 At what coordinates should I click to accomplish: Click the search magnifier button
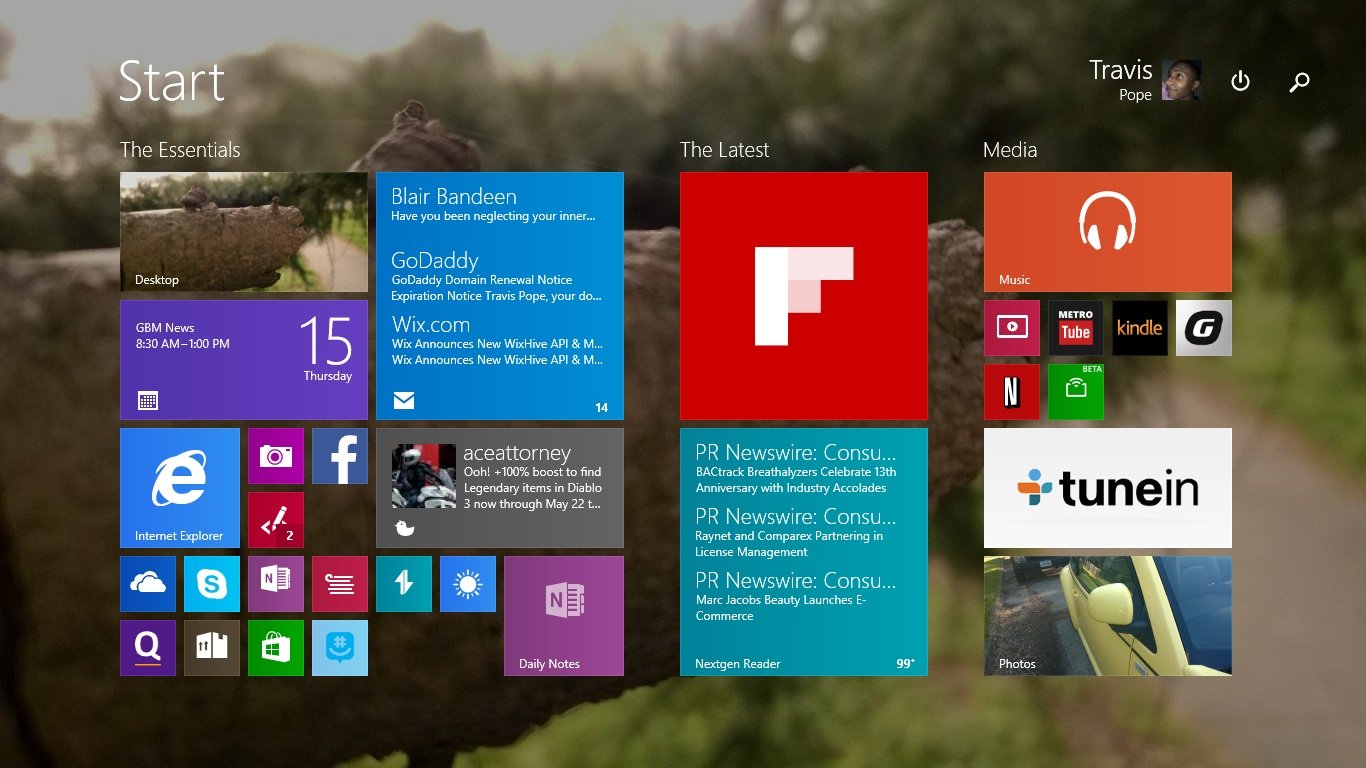click(x=1299, y=82)
